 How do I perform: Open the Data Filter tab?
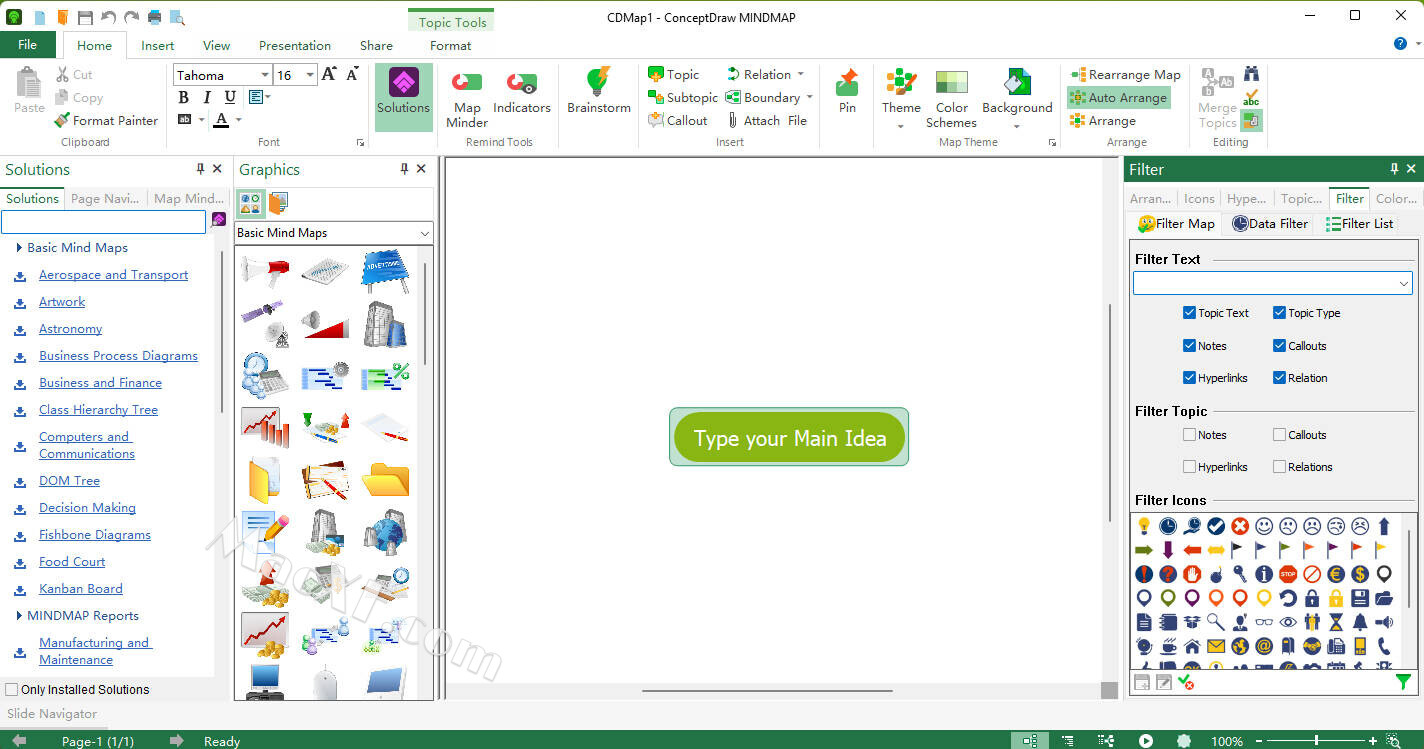click(x=1270, y=224)
